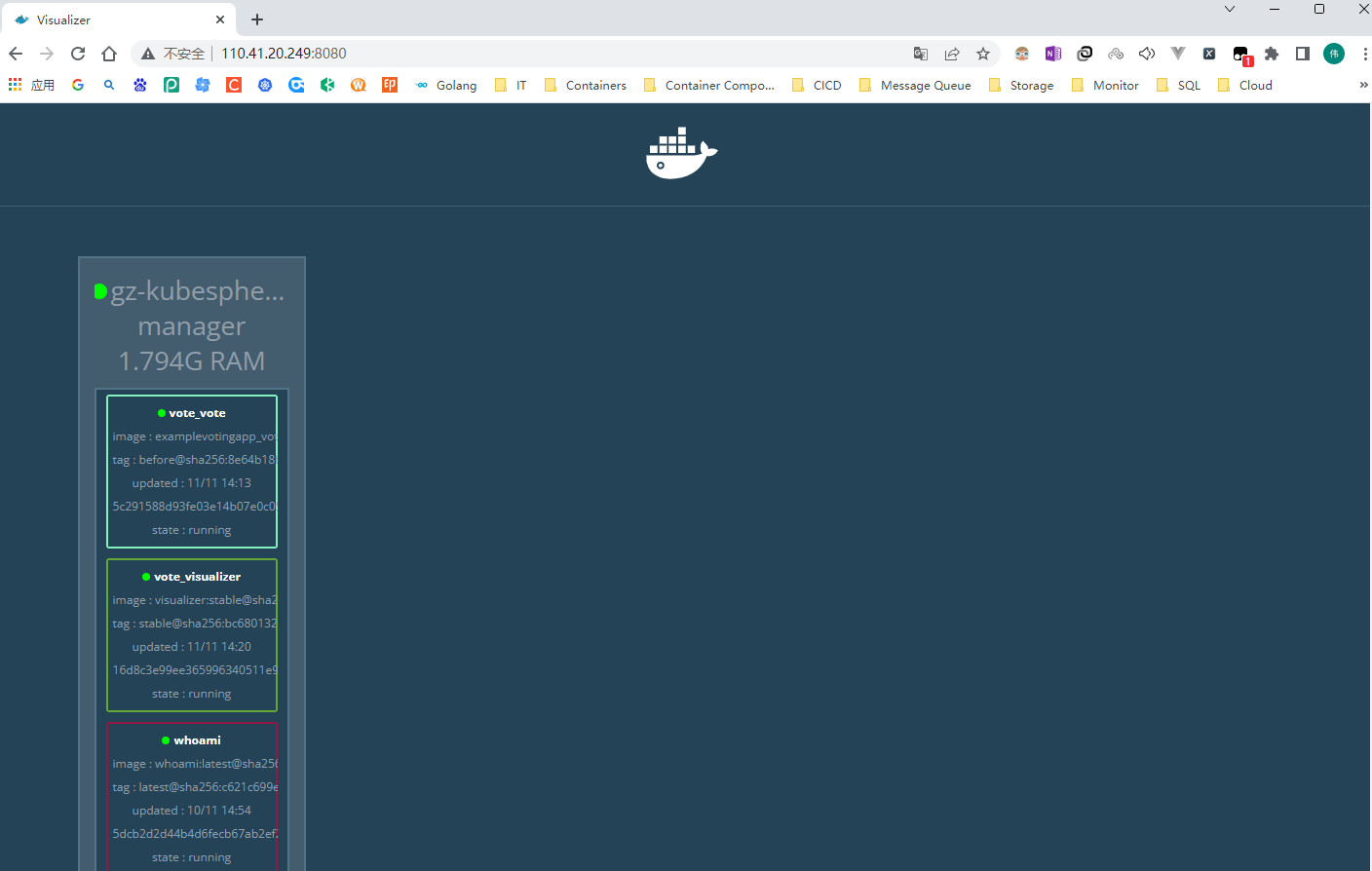Screen dimensions: 1372x871
Task: Click the vote_vote service container
Action: click(192, 472)
